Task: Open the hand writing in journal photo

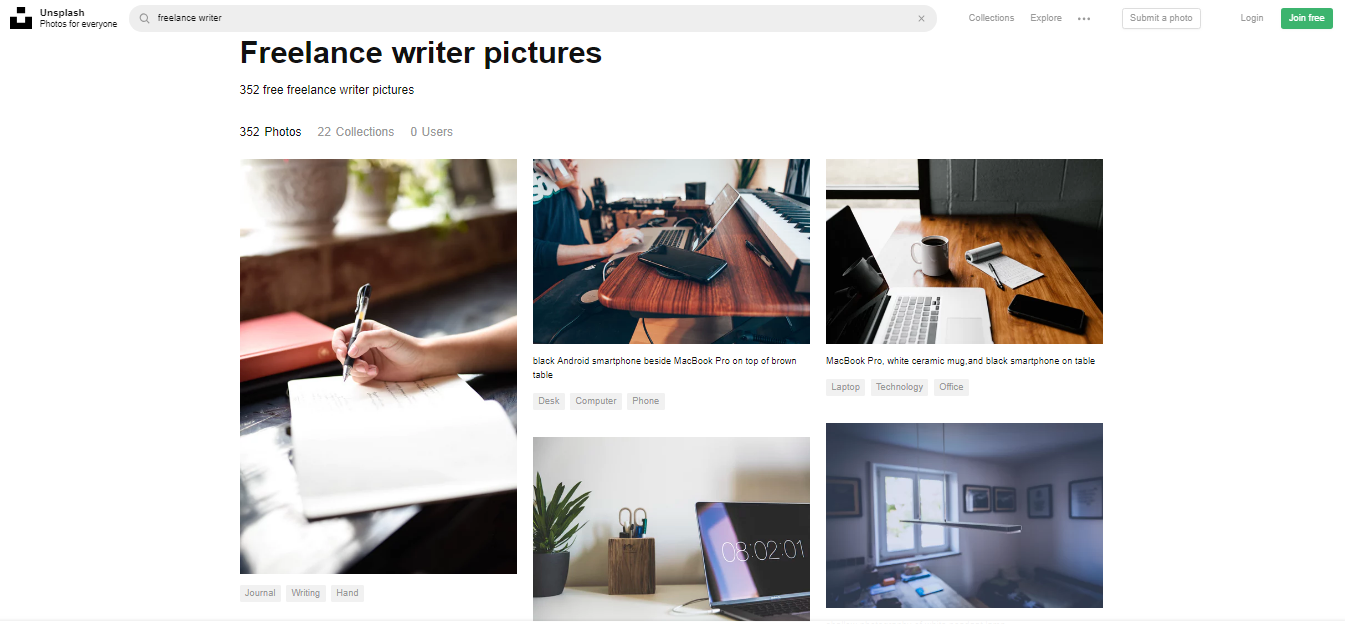Action: coord(378,366)
